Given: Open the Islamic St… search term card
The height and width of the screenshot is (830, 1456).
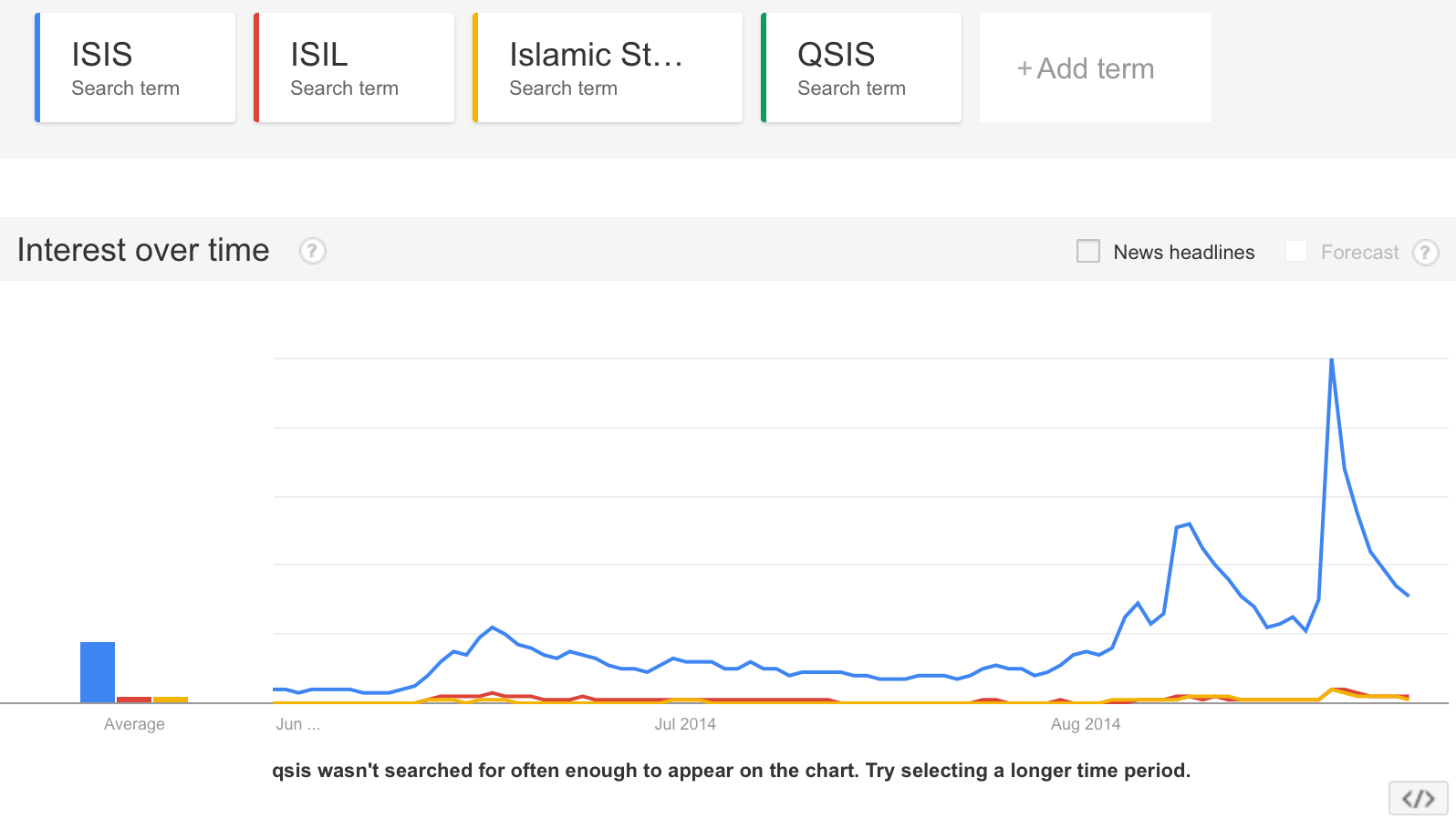Looking at the screenshot, I should click(x=608, y=67).
